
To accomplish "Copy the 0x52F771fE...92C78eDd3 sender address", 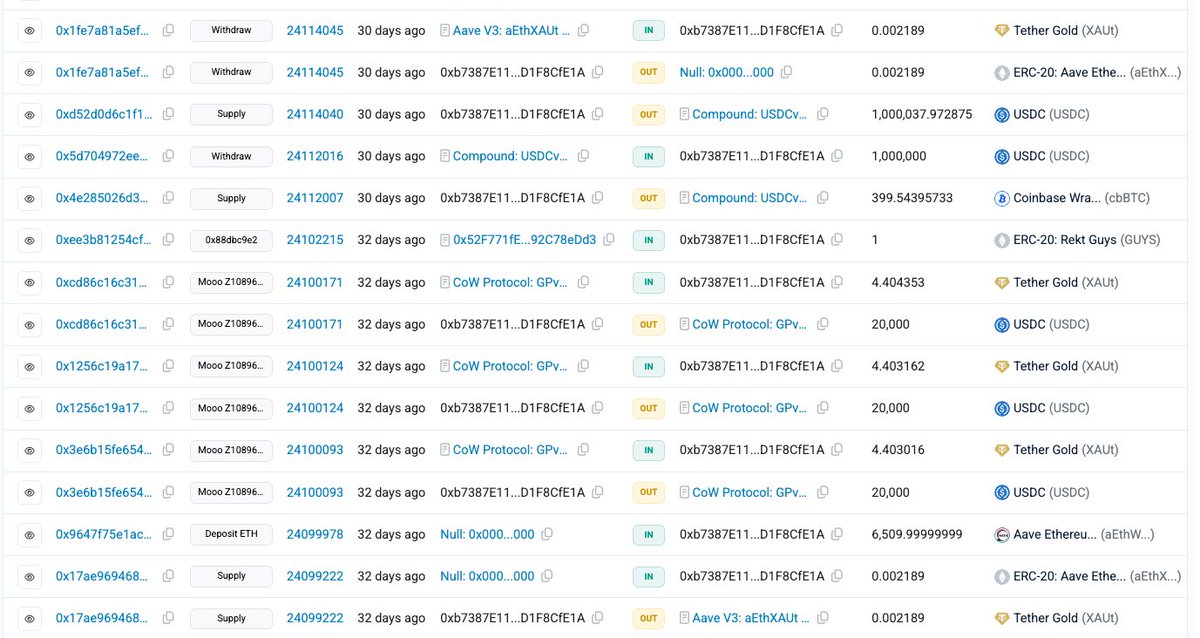I will point(609,240).
